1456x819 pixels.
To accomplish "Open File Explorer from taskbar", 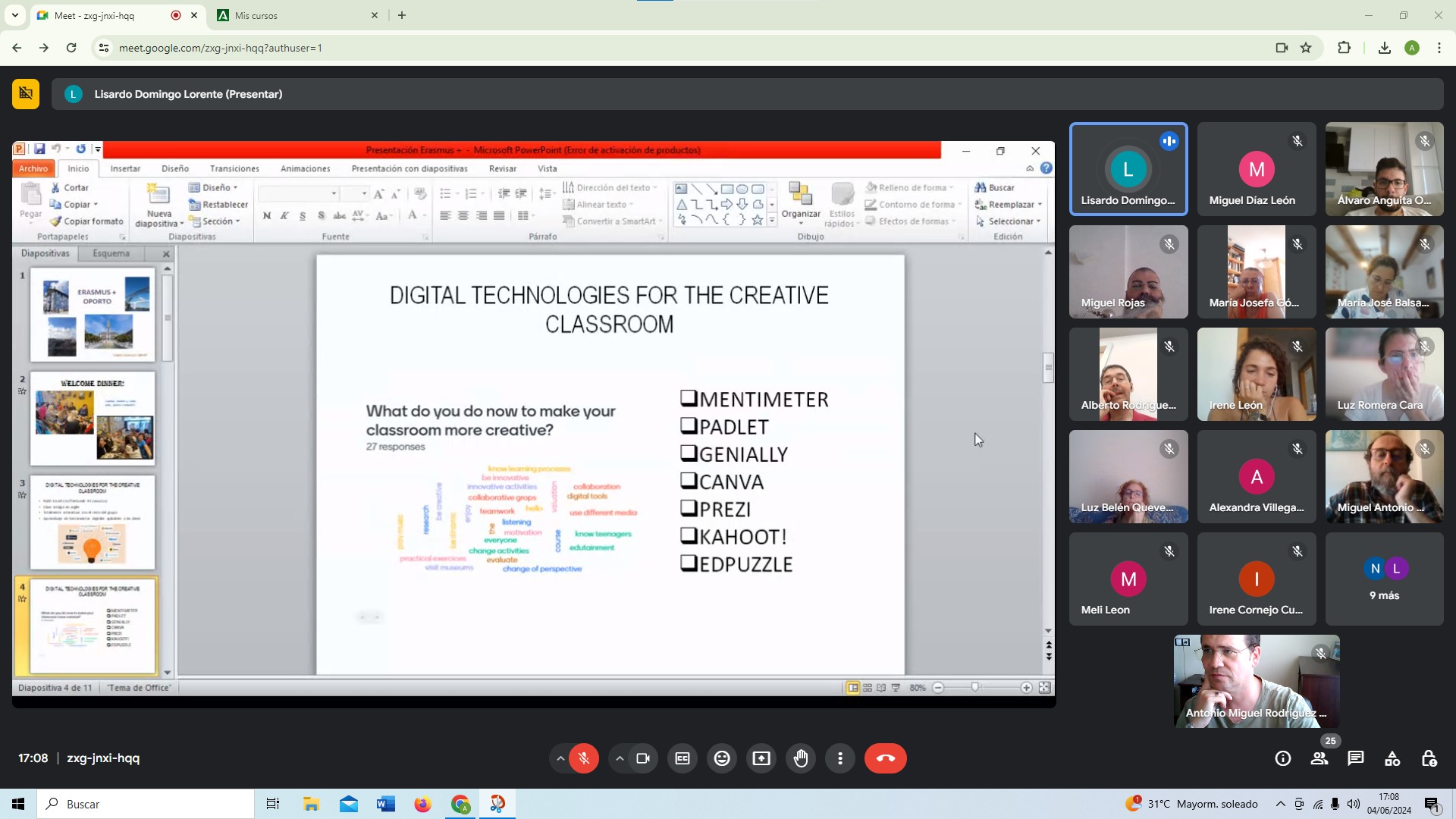I will (311, 804).
